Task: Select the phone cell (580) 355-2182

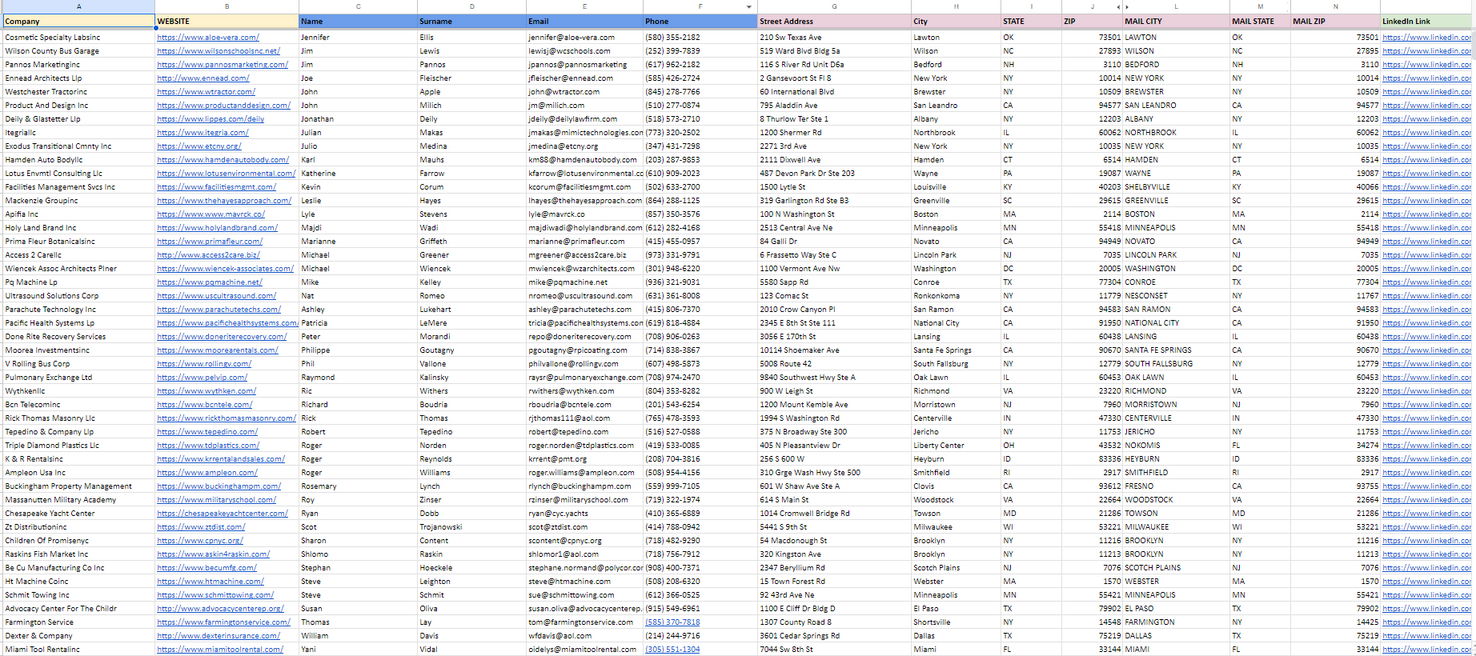Action: 700,37
